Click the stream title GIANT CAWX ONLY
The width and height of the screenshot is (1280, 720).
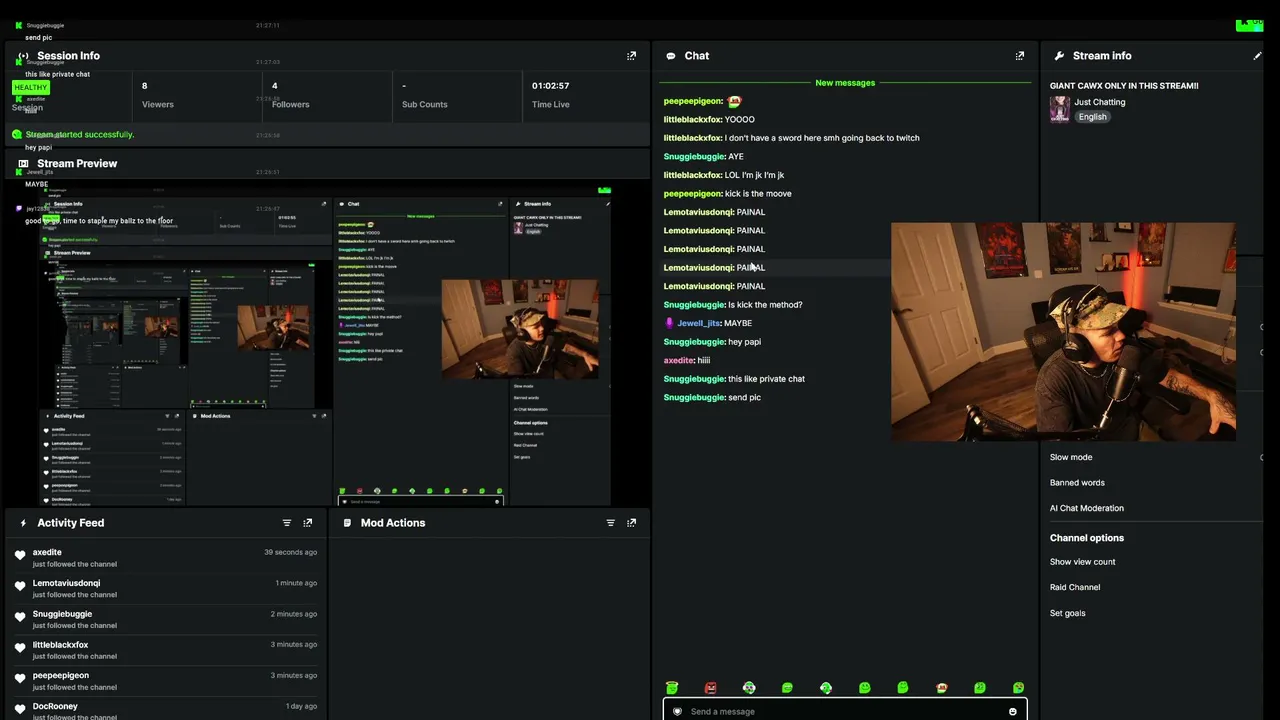click(x=1124, y=86)
